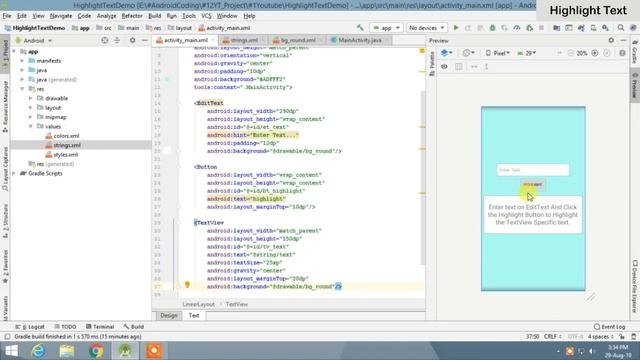Screen dimensions: 640x360
Task: Open the AVD Manager phone icon
Action: point(593,28)
